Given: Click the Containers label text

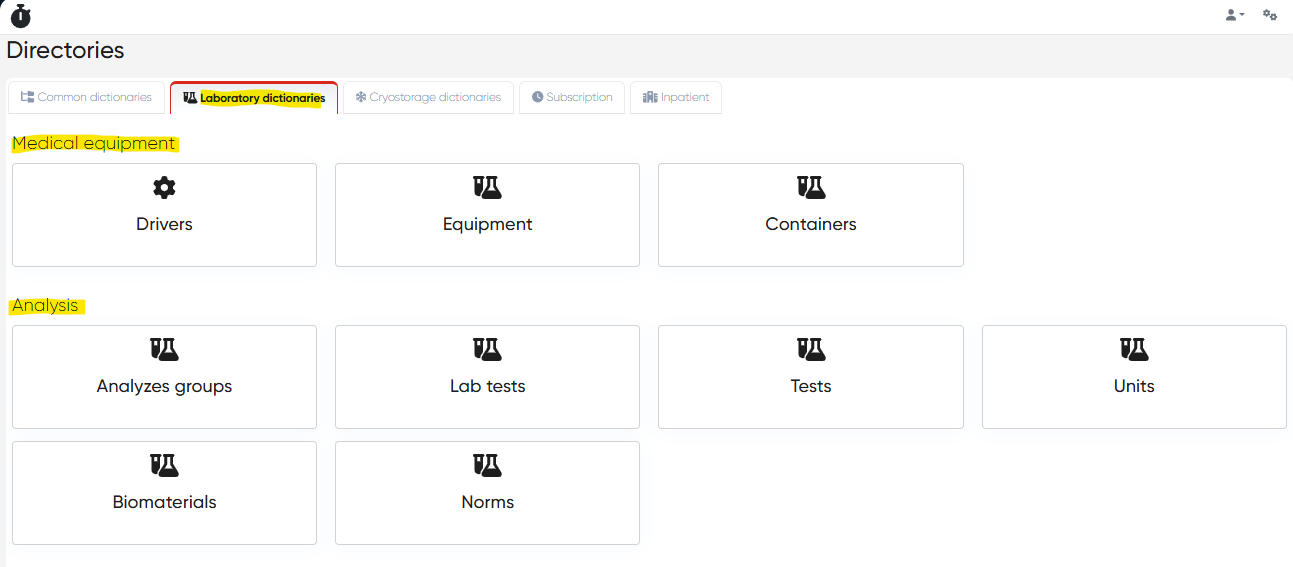Looking at the screenshot, I should 811,224.
